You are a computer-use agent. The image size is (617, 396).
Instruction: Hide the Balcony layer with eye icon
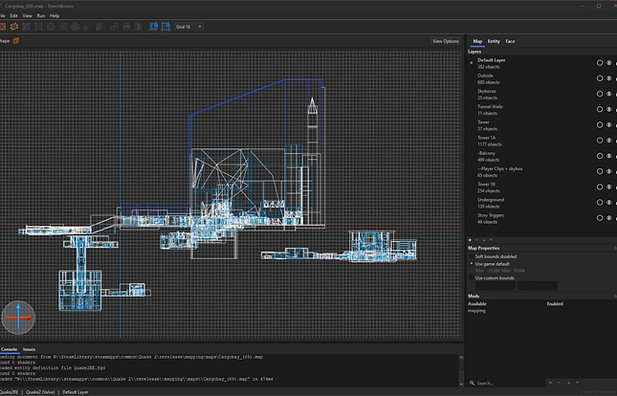pyautogui.click(x=609, y=156)
